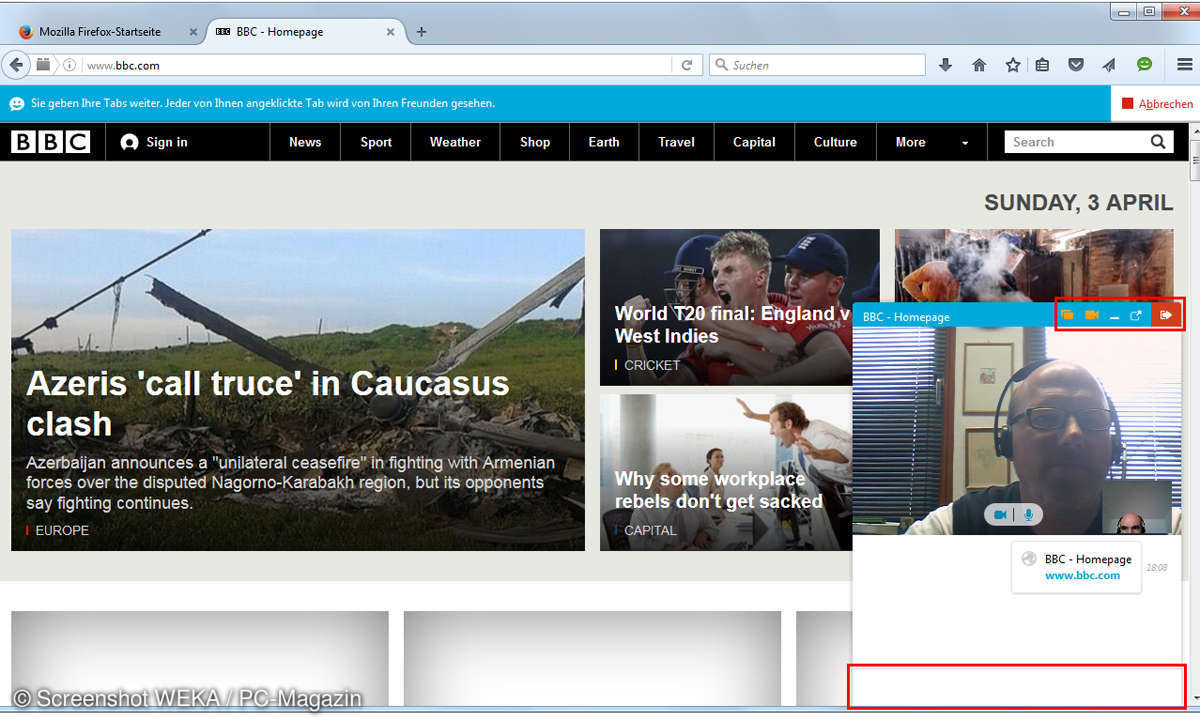Viewport: 1200px width, 720px height.
Task: Open BBC Weather section
Action: click(x=455, y=142)
